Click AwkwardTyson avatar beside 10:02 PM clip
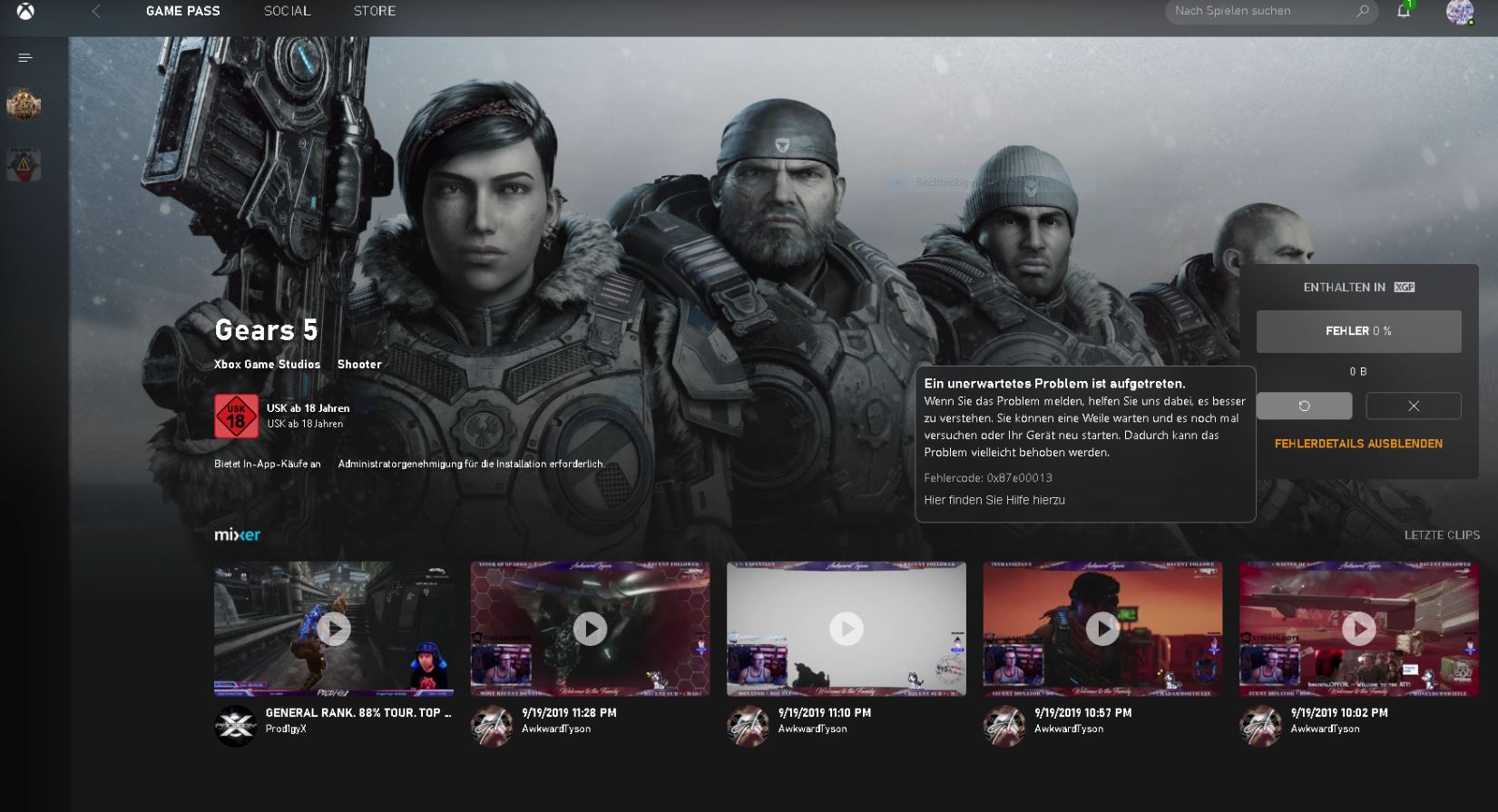This screenshot has width=1498, height=812. tap(1261, 726)
